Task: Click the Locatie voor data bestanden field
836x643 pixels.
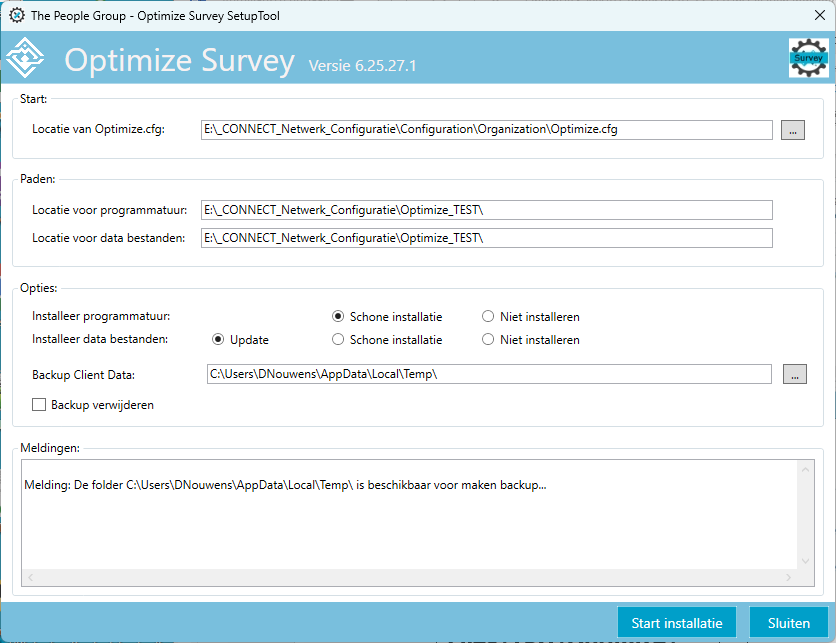Action: (487, 238)
